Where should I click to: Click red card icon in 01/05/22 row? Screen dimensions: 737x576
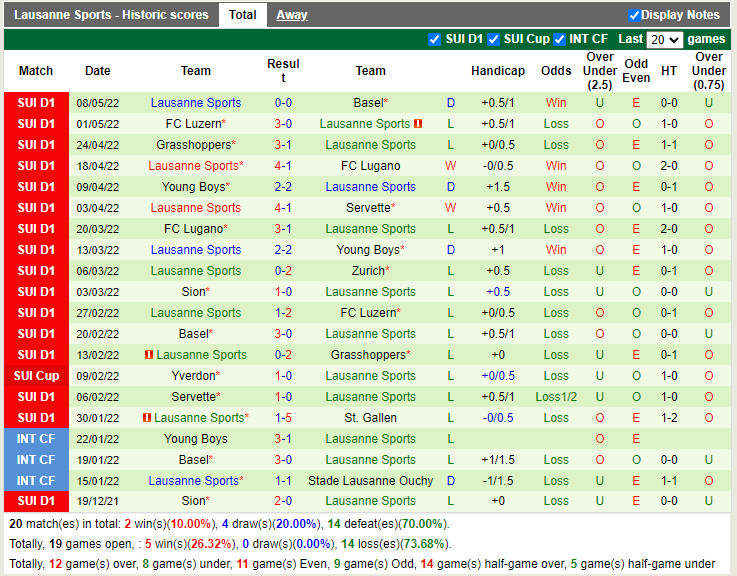point(418,124)
